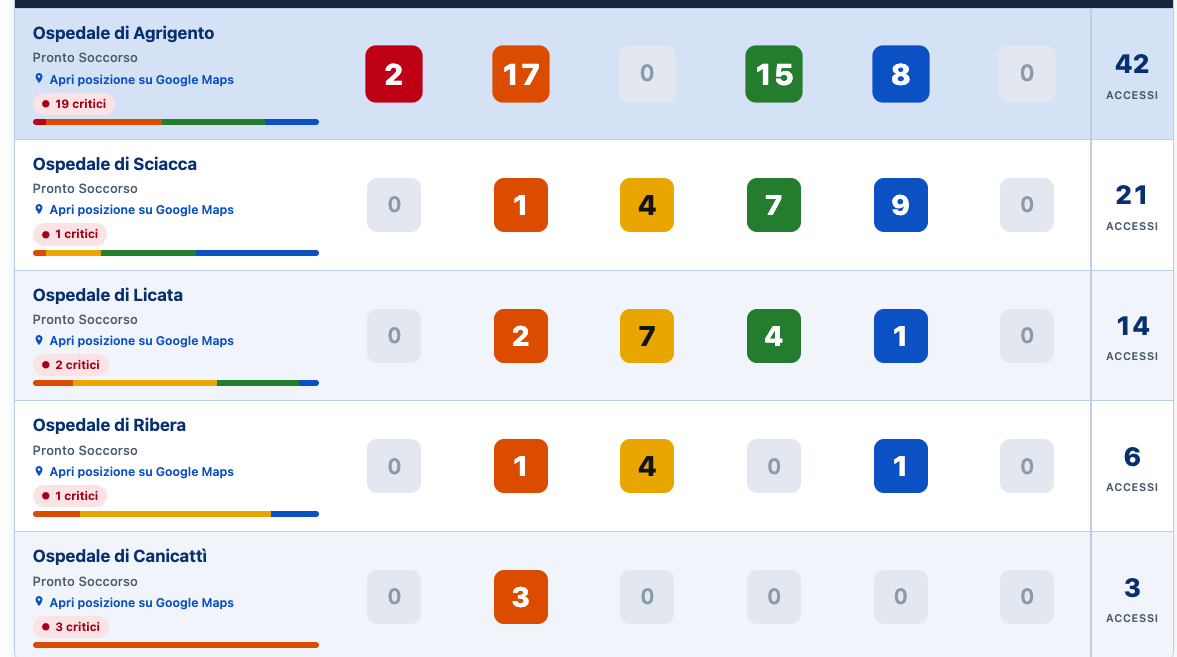1177x657 pixels.
Task: Open Google Maps link for Ospedale di Ribera
Action: pyautogui.click(x=141, y=472)
